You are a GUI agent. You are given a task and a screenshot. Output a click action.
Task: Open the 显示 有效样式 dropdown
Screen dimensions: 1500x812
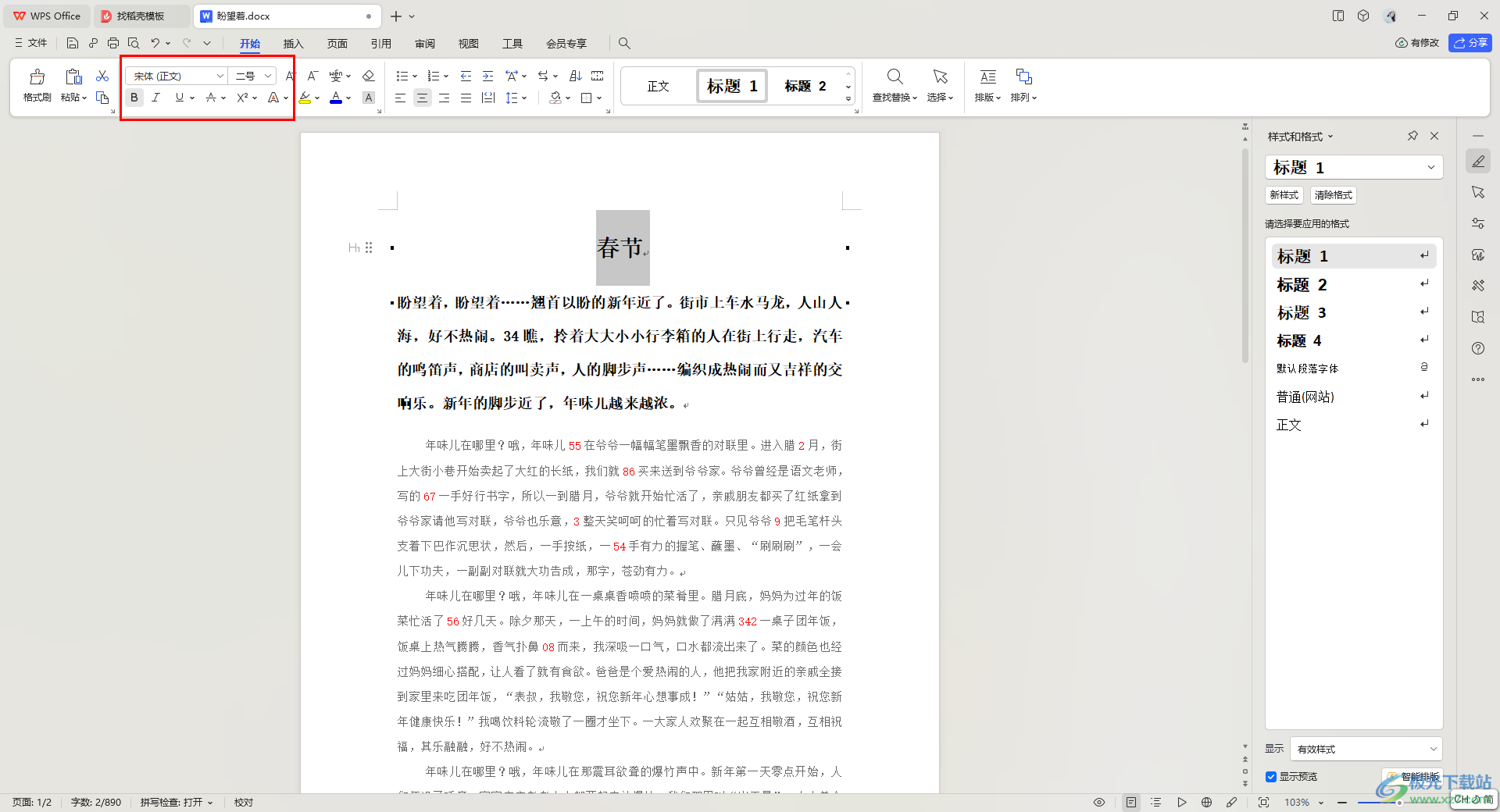coord(1366,749)
